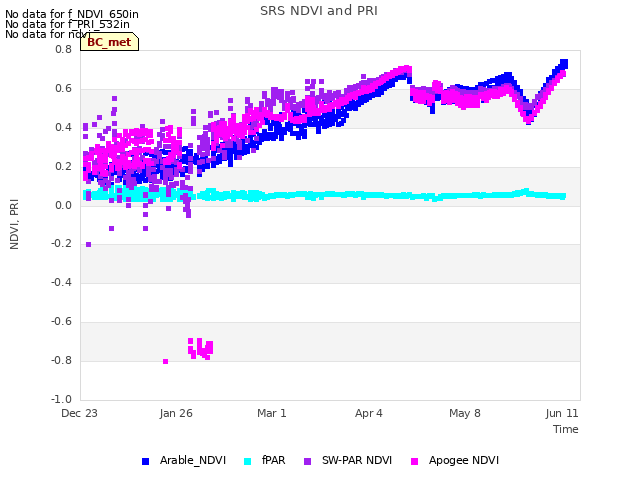
Task: Click the x-axis label Time
Action: point(566,429)
